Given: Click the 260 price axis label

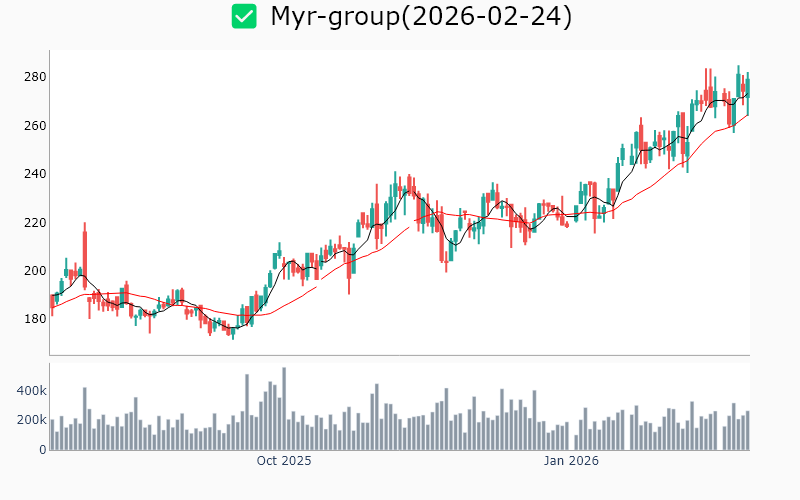Looking at the screenshot, I should [x=34, y=126].
